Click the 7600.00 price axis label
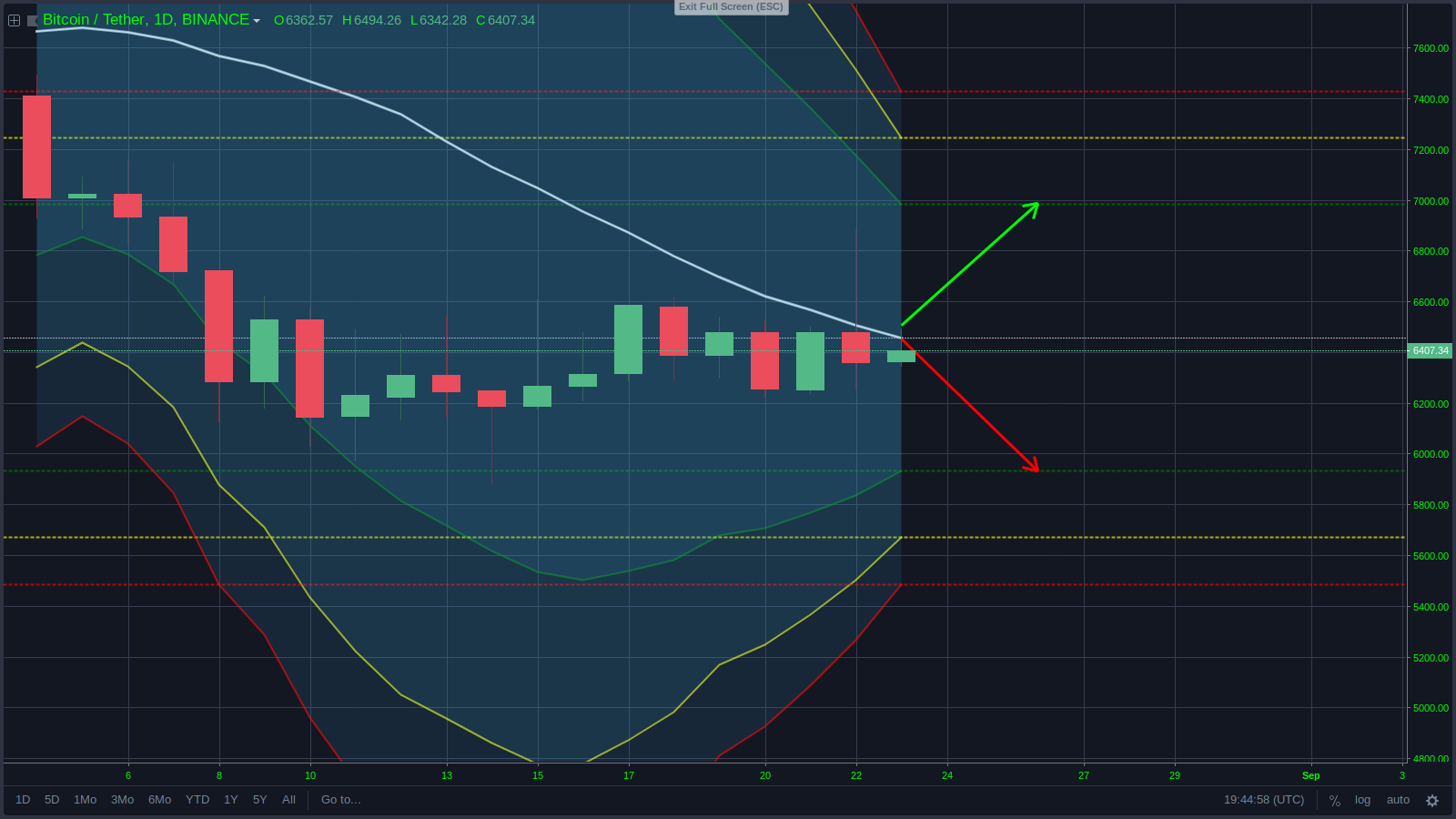The width and height of the screenshot is (1456, 819). pyautogui.click(x=1431, y=48)
